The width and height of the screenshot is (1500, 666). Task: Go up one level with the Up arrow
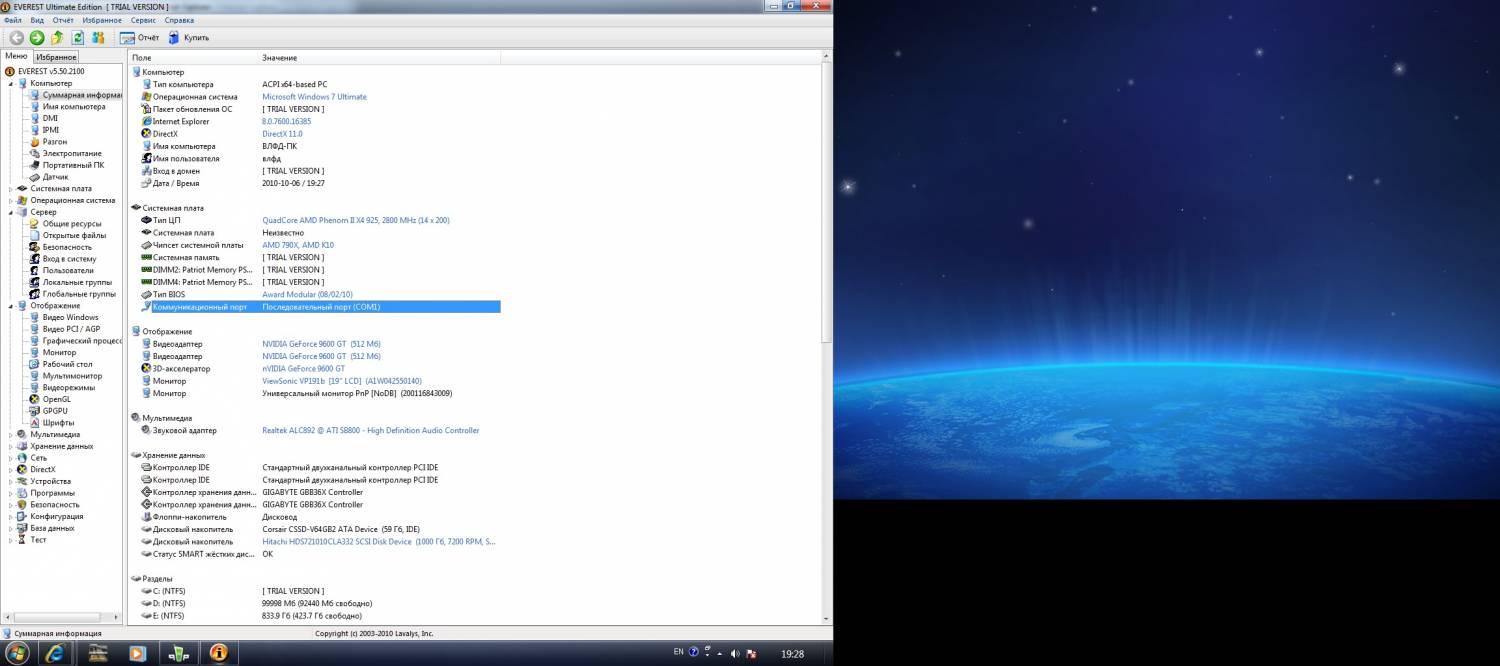[x=57, y=38]
